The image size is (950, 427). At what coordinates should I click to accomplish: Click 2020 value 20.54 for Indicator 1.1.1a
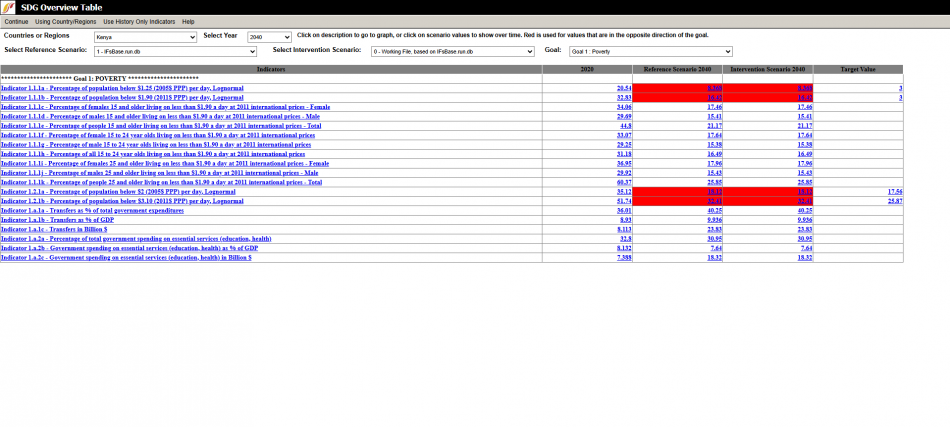pyautogui.click(x=623, y=88)
